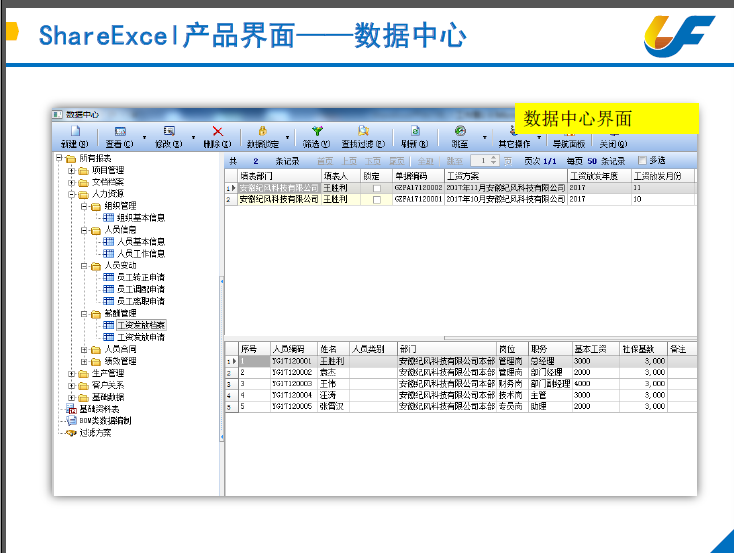Expand the 生产管理 tree node
Screen dimensions: 734x553
click(x=72, y=374)
